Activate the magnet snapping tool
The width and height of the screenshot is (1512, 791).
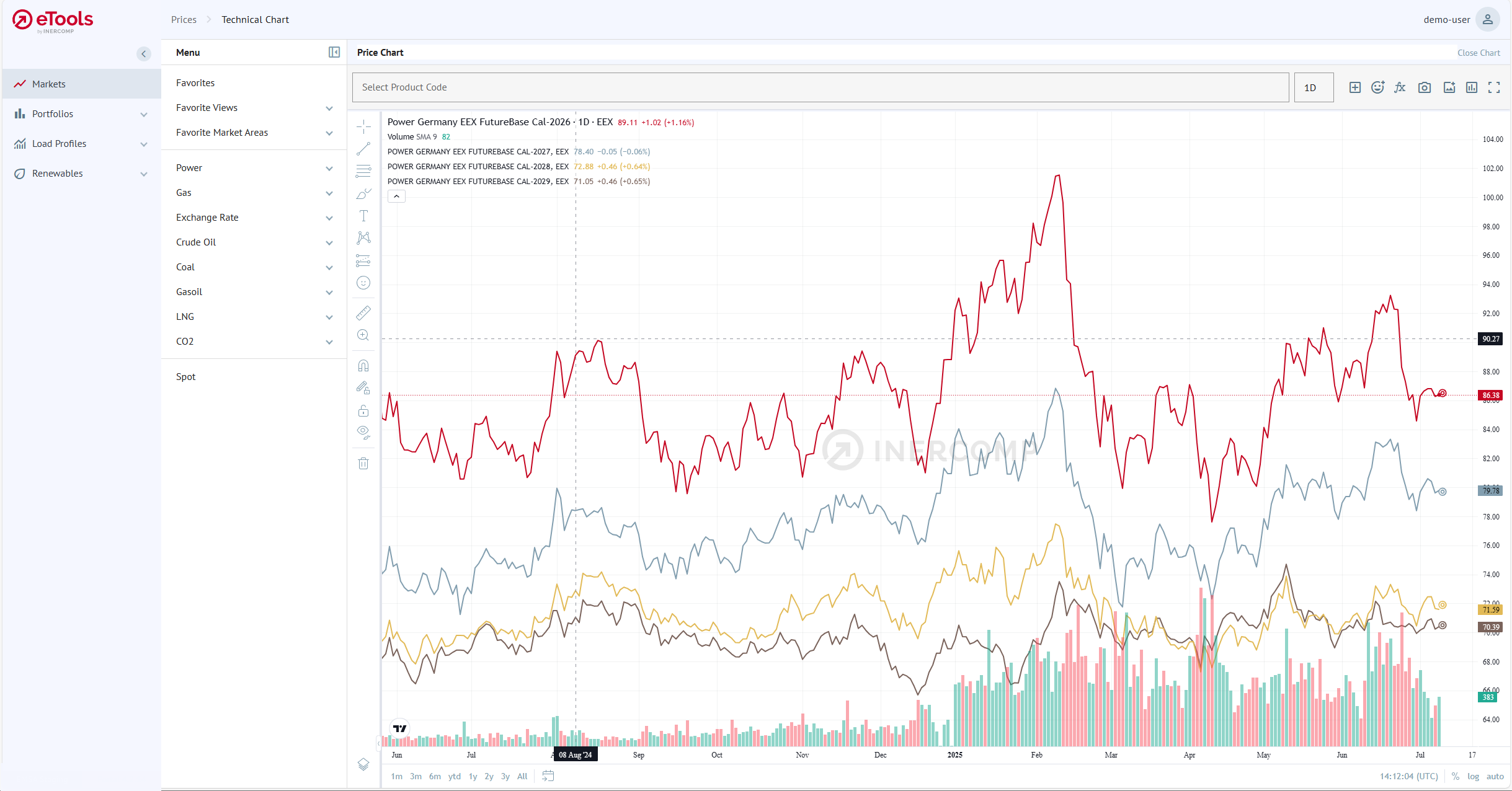[x=363, y=366]
